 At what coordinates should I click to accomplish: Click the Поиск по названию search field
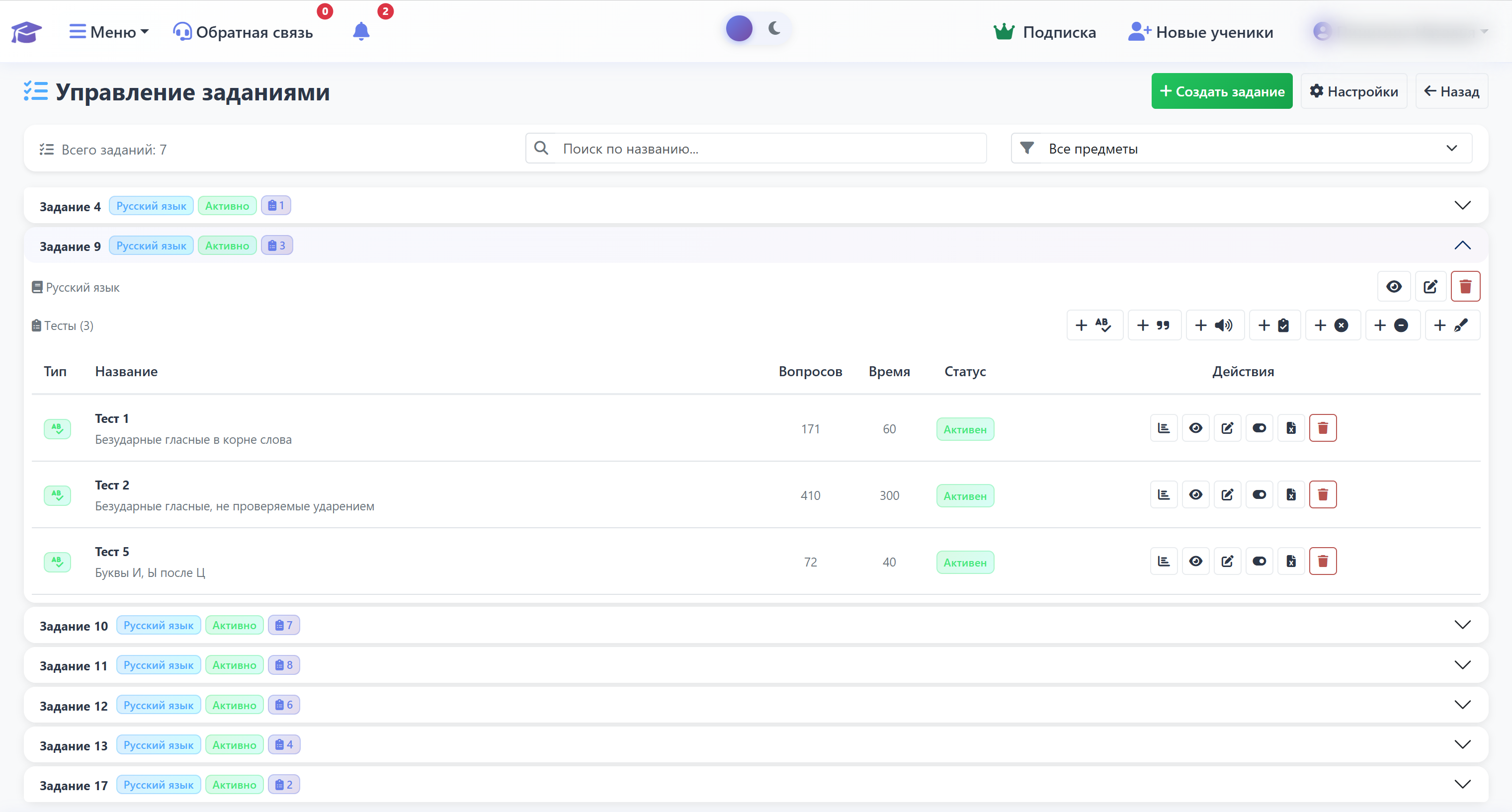click(x=756, y=149)
